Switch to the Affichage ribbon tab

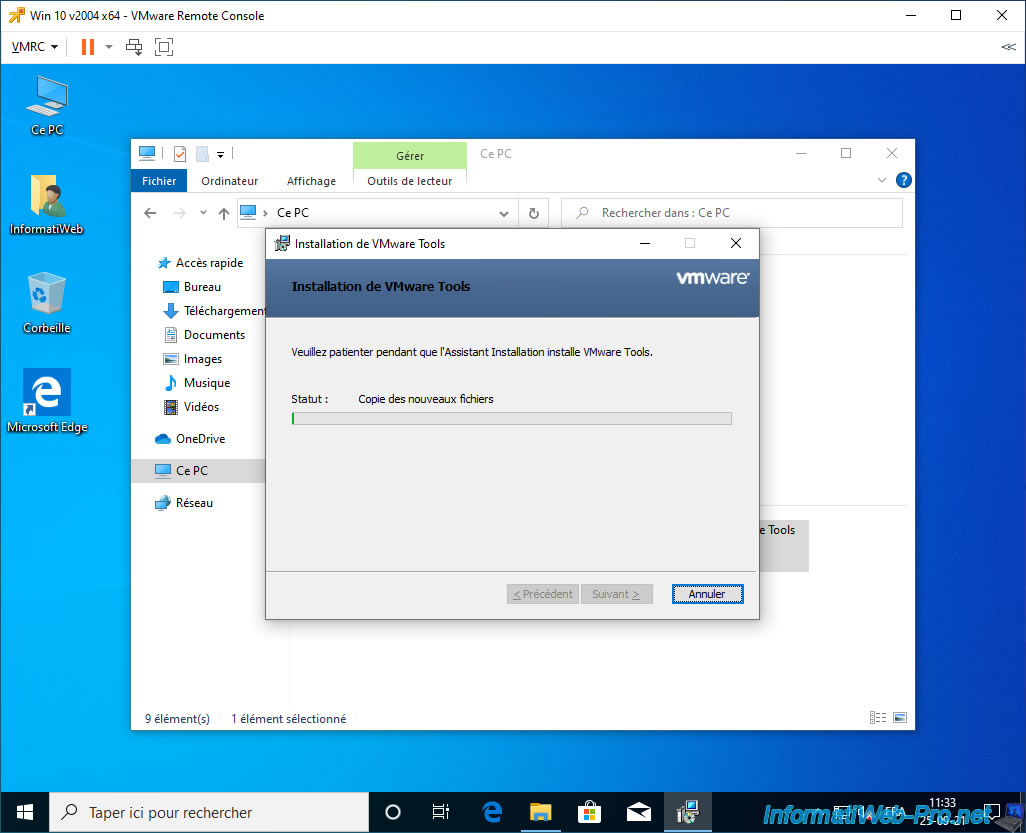(311, 181)
